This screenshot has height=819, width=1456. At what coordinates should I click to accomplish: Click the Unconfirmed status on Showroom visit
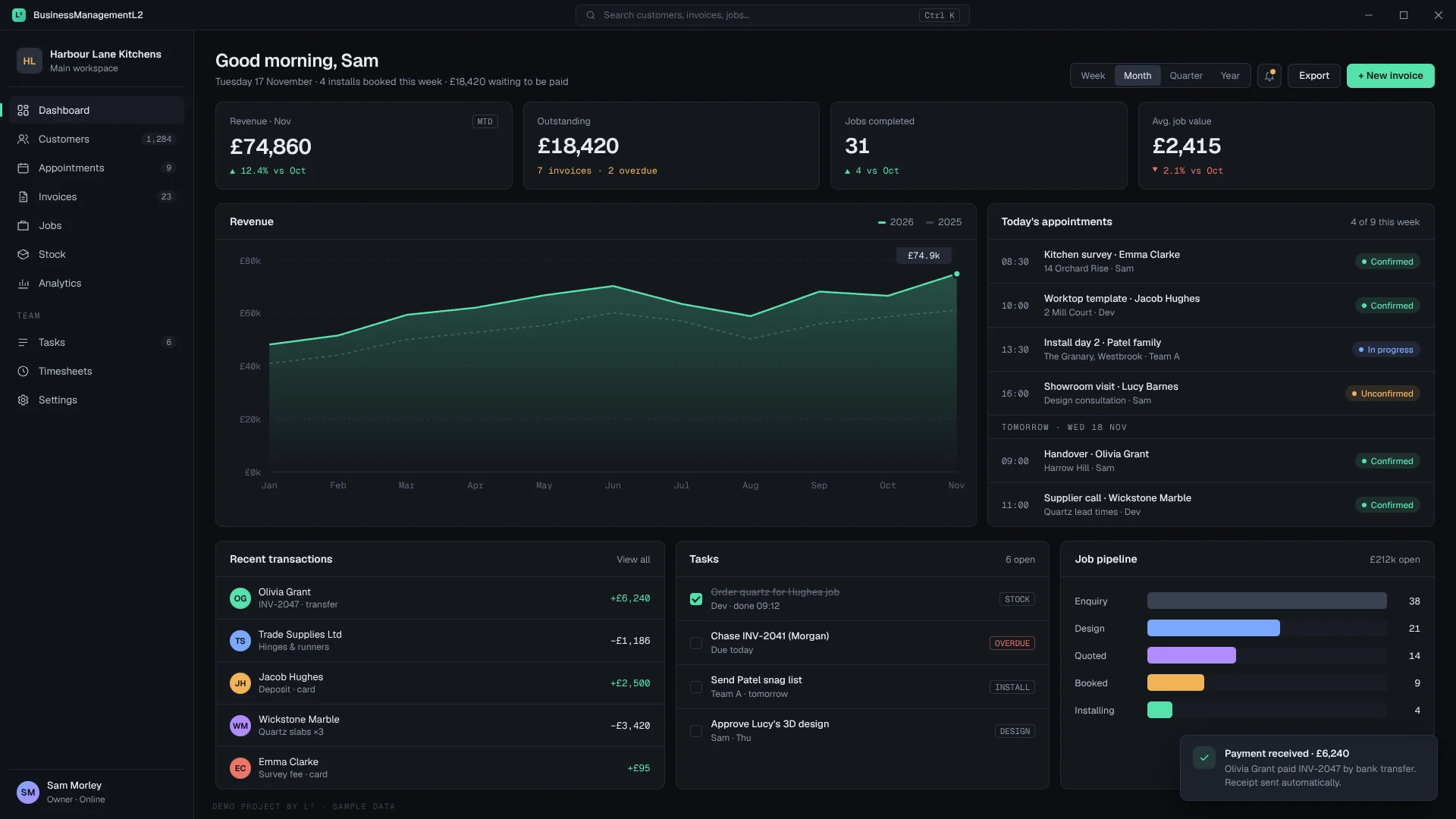[x=1382, y=394]
